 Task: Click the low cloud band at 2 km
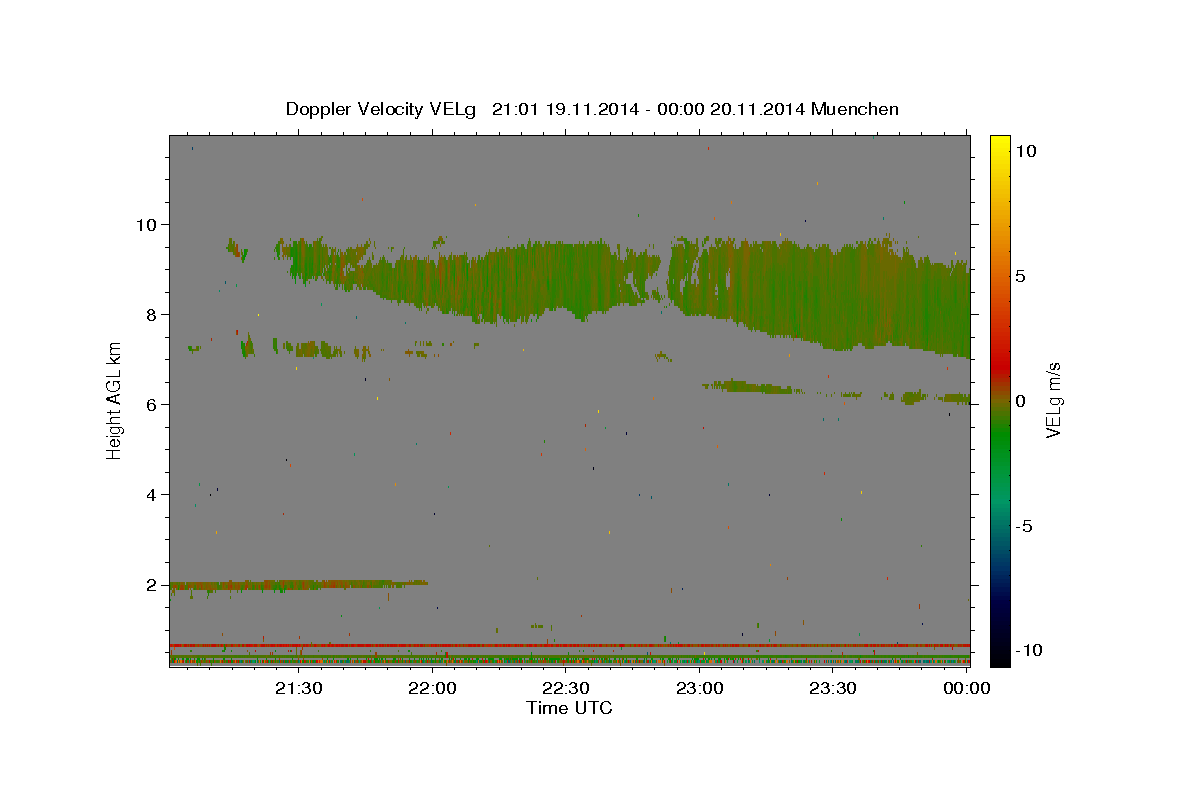(x=298, y=585)
